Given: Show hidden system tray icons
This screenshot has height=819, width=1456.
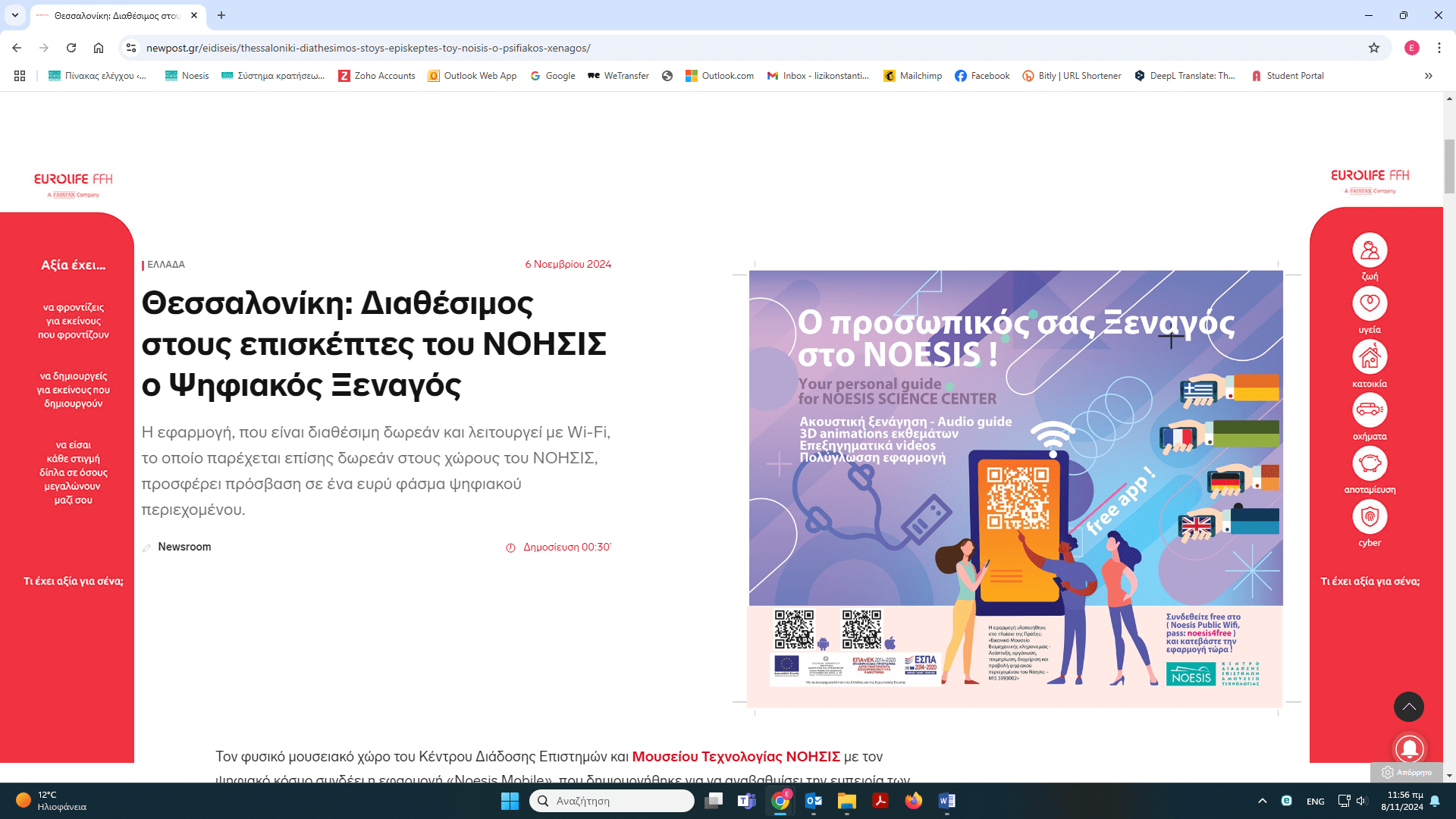Looking at the screenshot, I should 1262,801.
